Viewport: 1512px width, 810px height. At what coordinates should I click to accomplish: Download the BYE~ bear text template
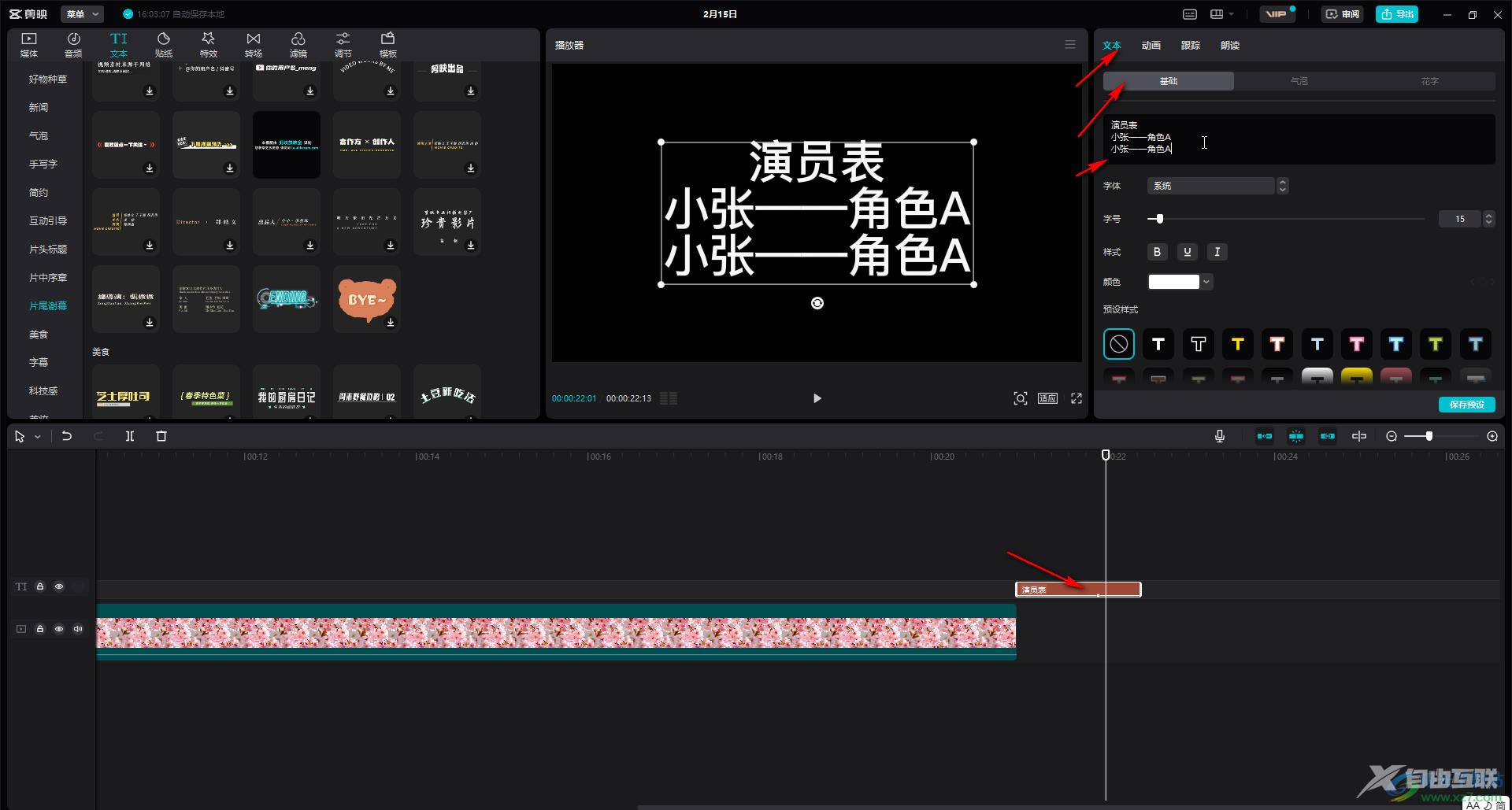pos(391,323)
